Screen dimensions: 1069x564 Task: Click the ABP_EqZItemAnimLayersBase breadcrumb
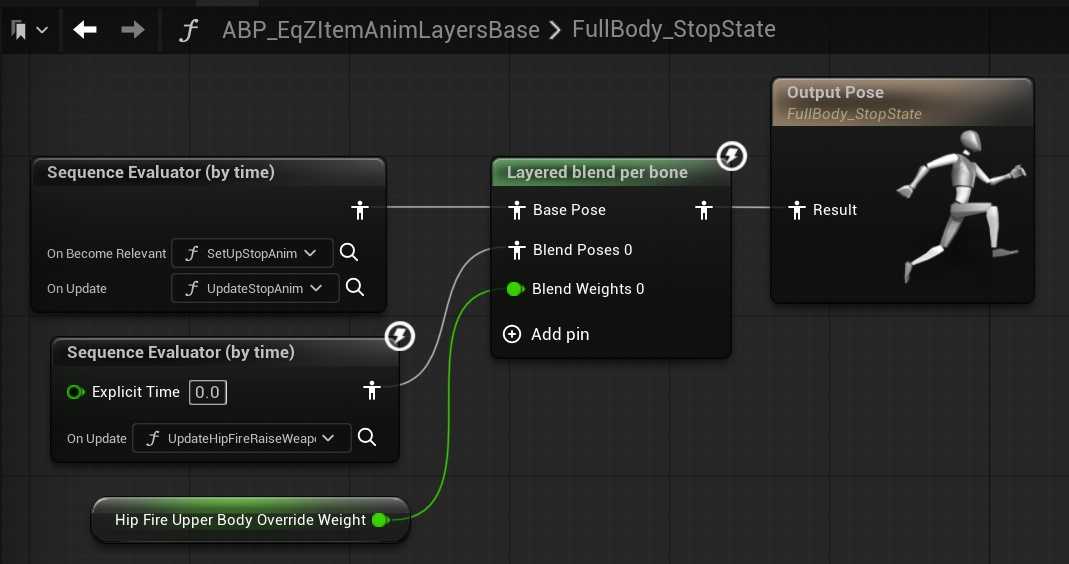tap(381, 30)
